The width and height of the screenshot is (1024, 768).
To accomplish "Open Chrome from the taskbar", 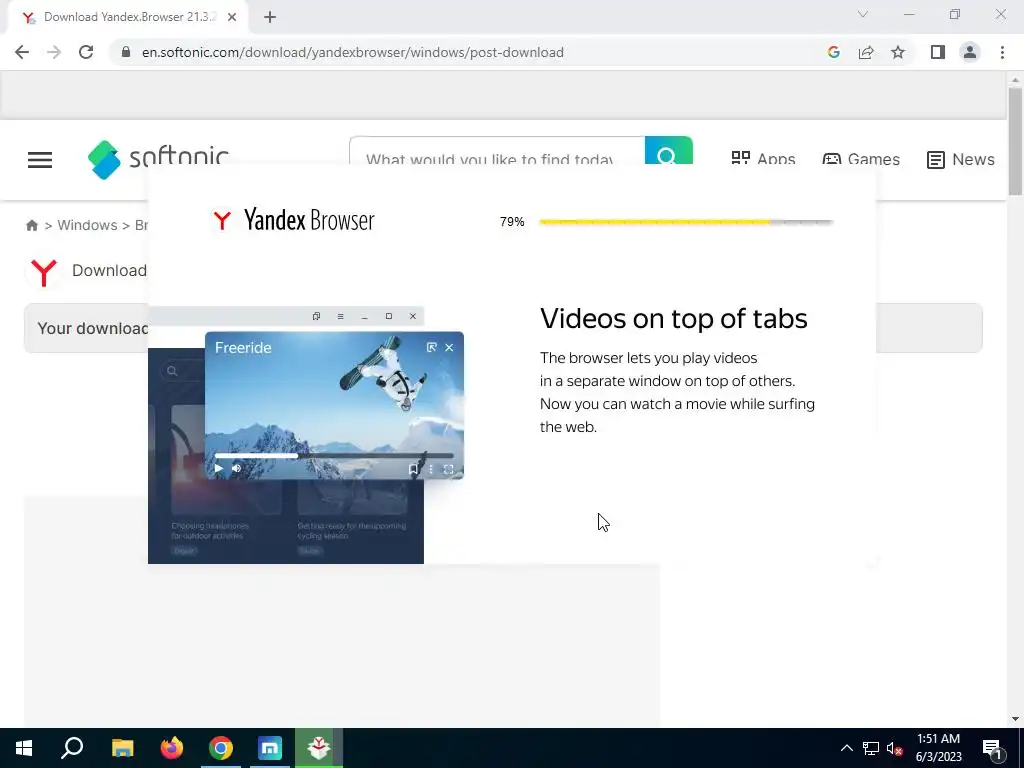I will point(221,748).
